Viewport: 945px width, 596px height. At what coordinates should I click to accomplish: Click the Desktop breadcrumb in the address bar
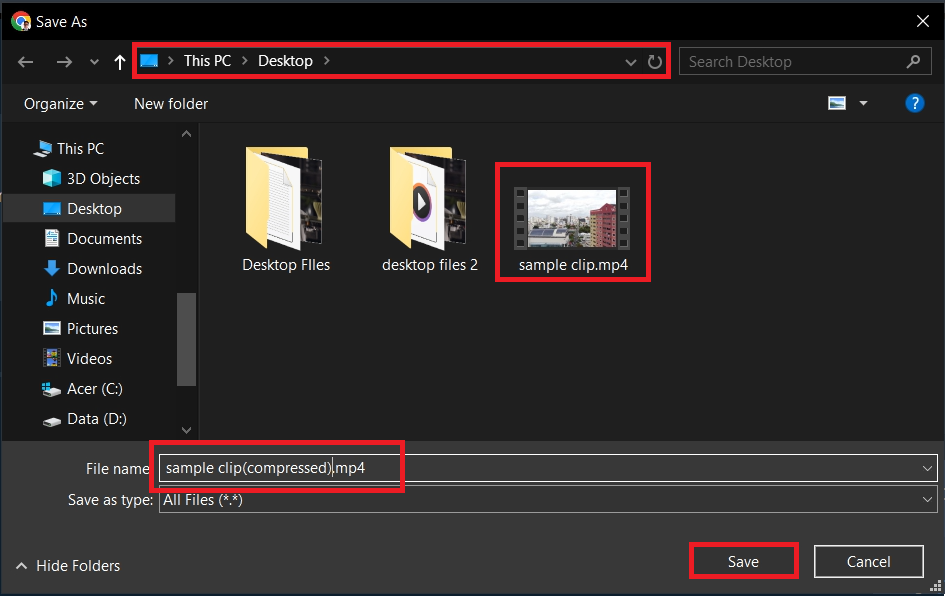285,61
